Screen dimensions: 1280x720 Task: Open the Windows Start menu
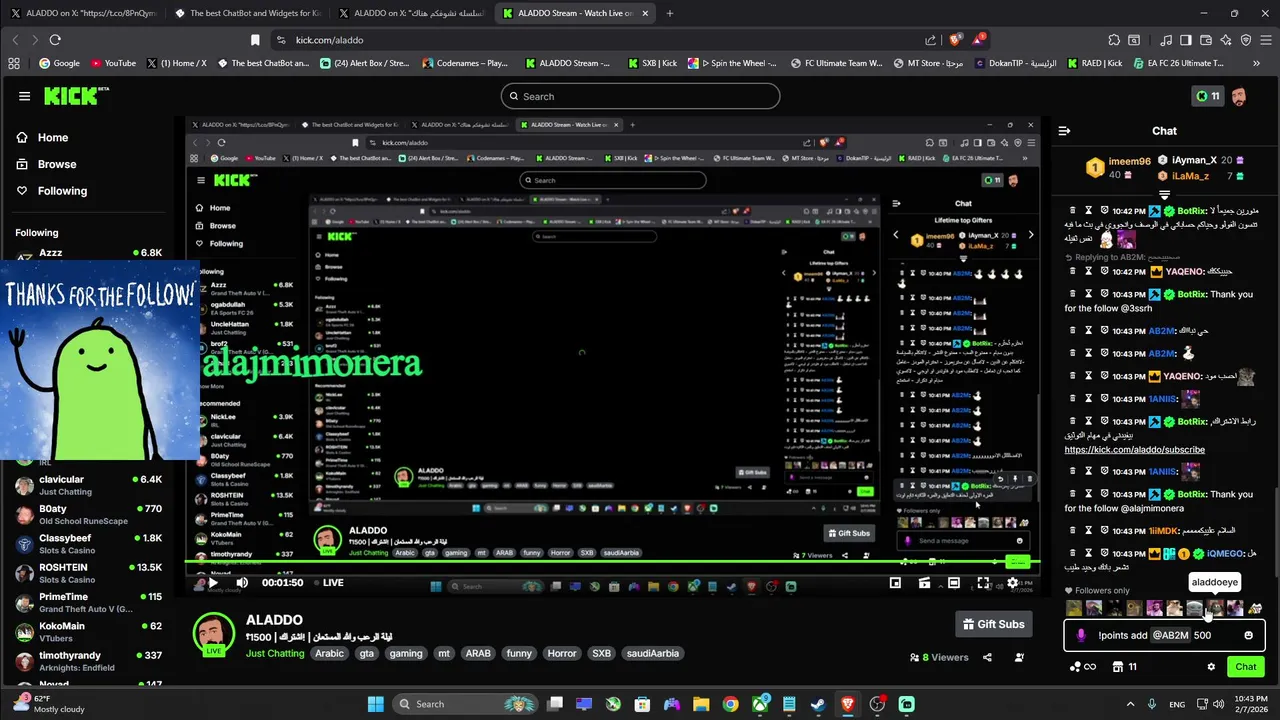tap(375, 704)
